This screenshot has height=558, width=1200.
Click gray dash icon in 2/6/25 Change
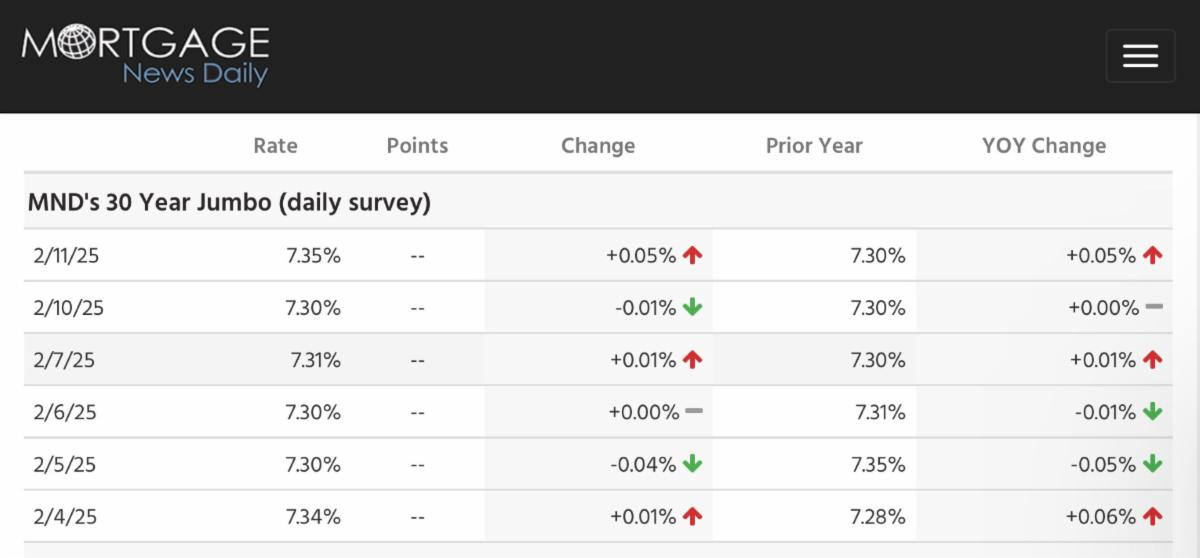point(694,411)
